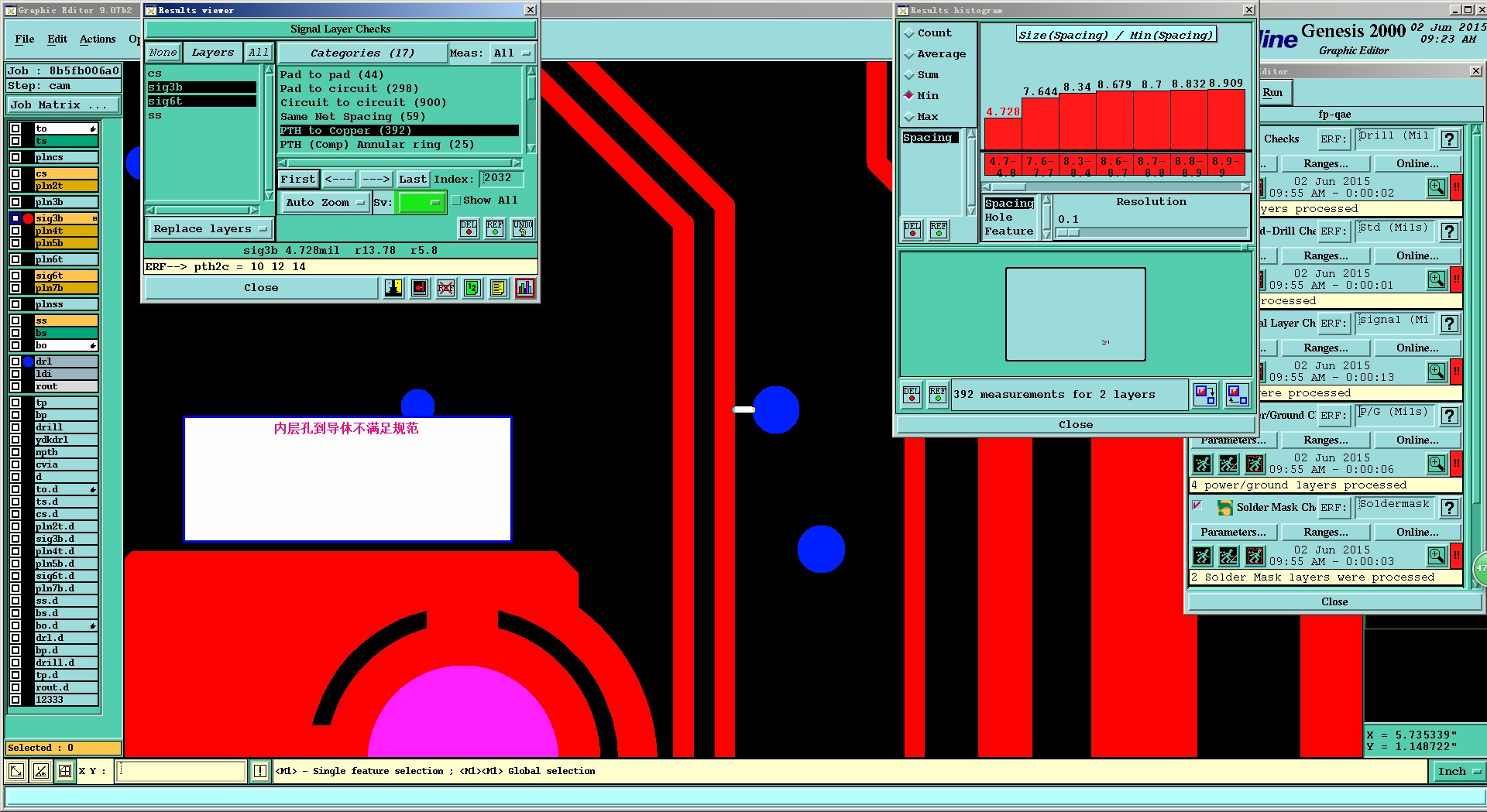Select Pad to circuit (298) category
The height and width of the screenshot is (812, 1487).
click(349, 89)
